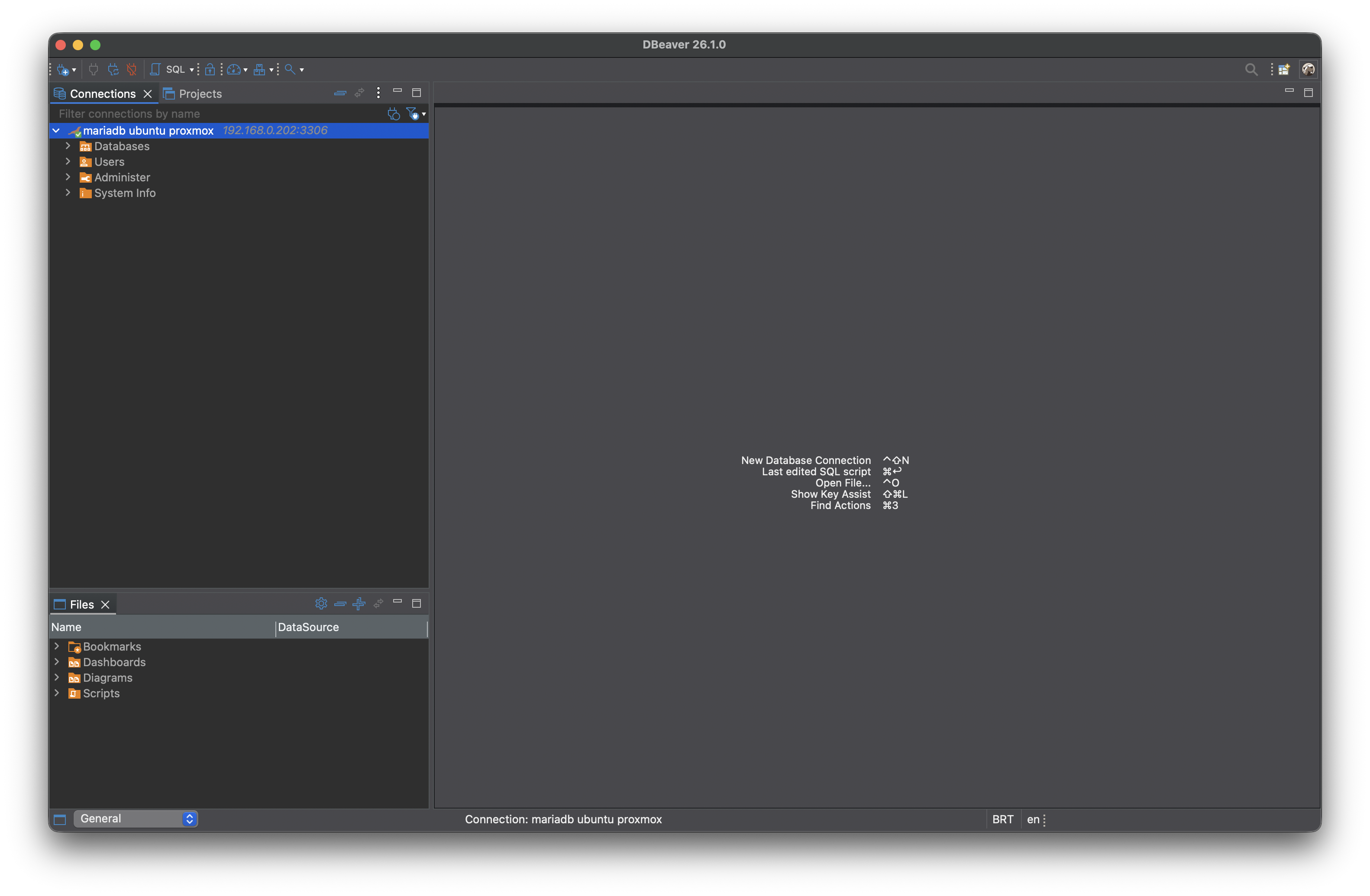This screenshot has height=896, width=1370.
Task: Expand the Databases tree node
Action: coord(68,146)
